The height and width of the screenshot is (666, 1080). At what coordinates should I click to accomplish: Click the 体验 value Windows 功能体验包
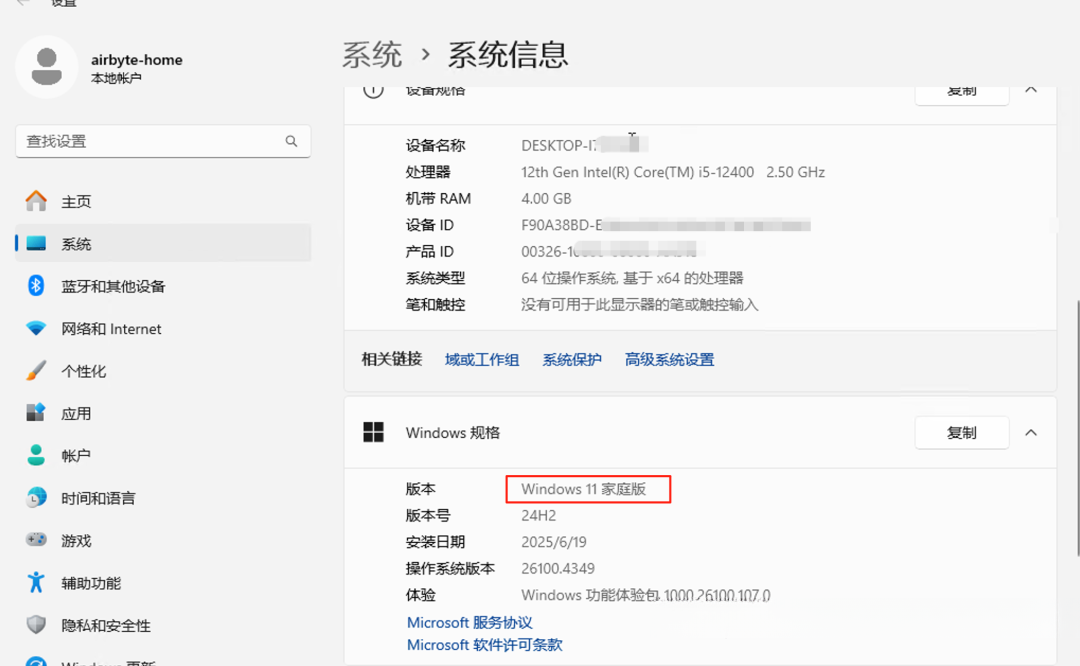645,595
